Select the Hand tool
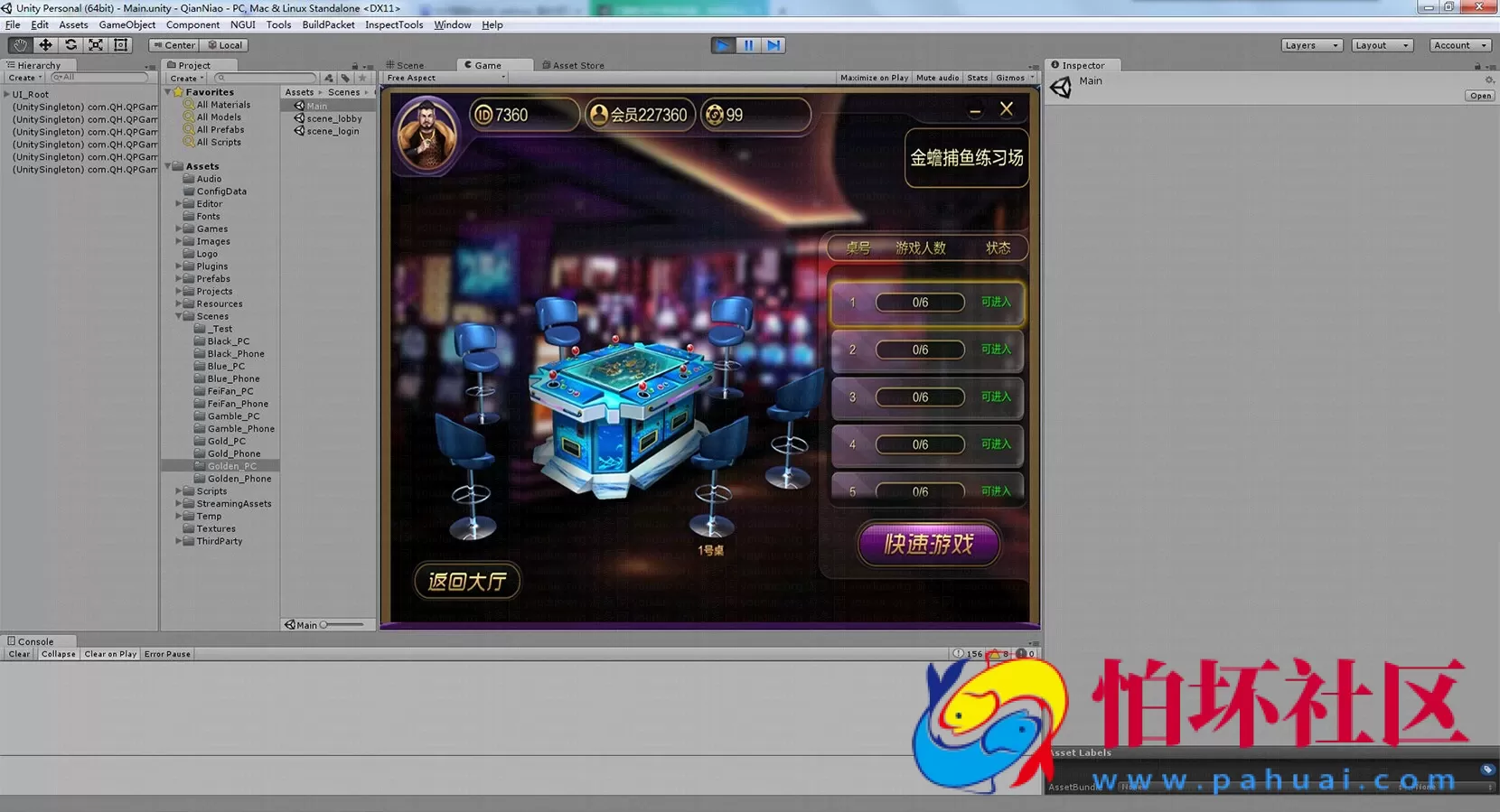 click(20, 45)
